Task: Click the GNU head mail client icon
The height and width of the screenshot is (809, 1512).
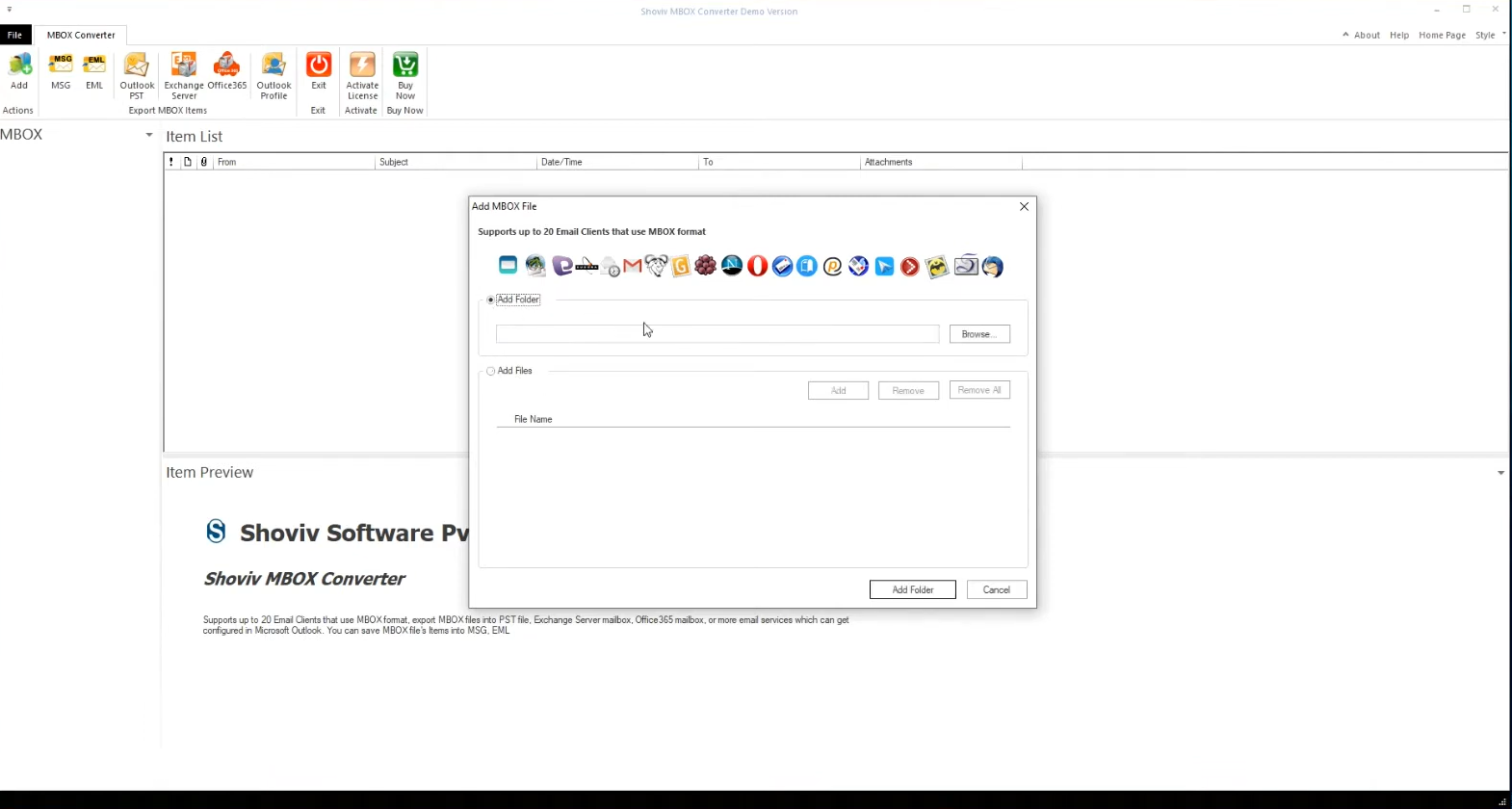Action: 656,266
